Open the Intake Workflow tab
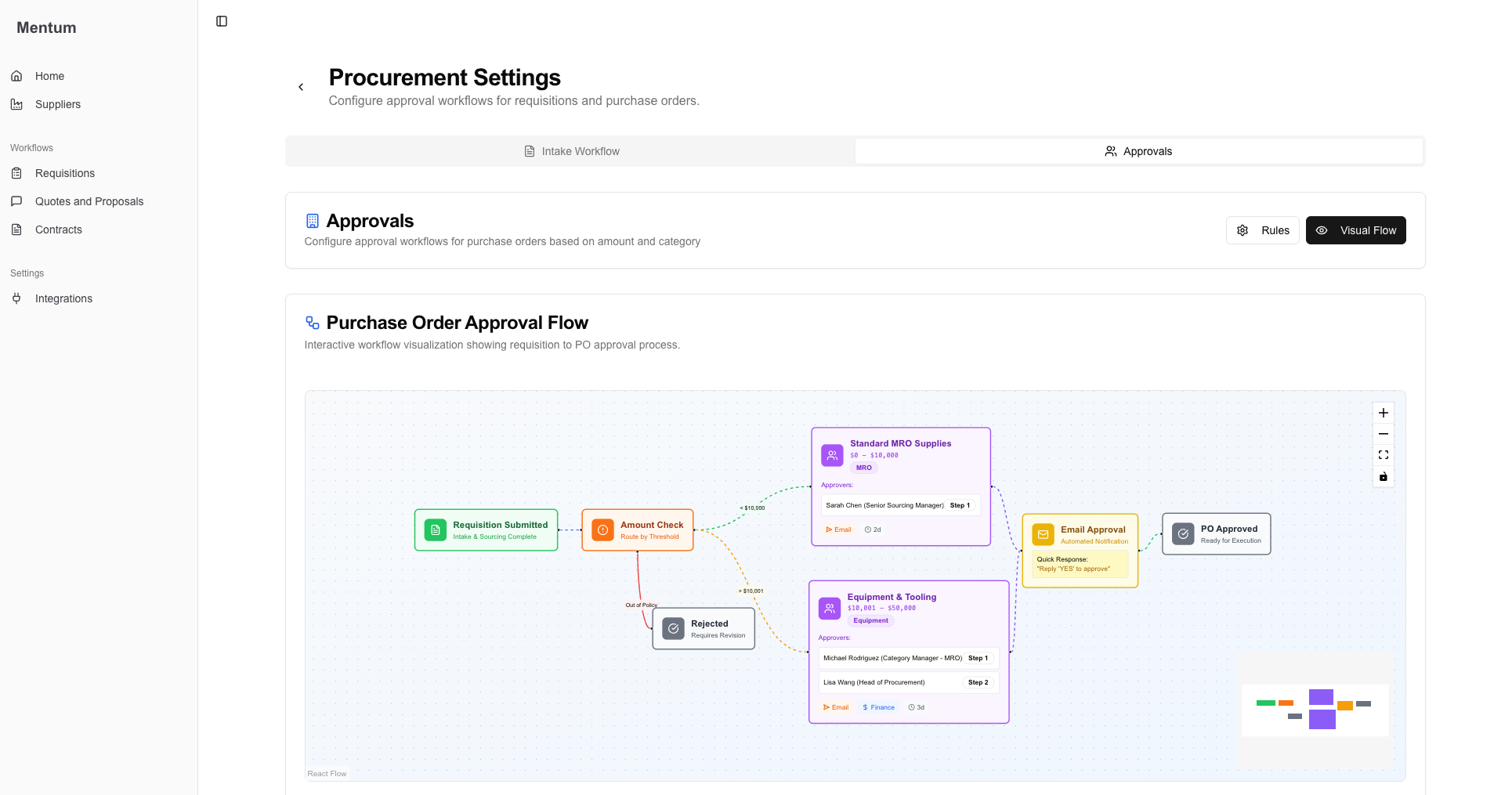The height and width of the screenshot is (795, 1512). (x=571, y=151)
